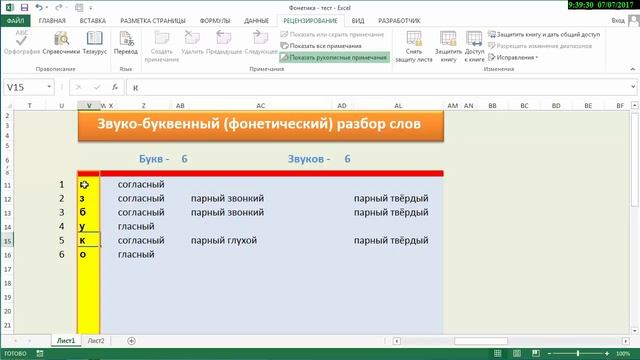Toggle Показать или скрыть примечание
The width and height of the screenshot is (640, 360).
click(x=332, y=34)
